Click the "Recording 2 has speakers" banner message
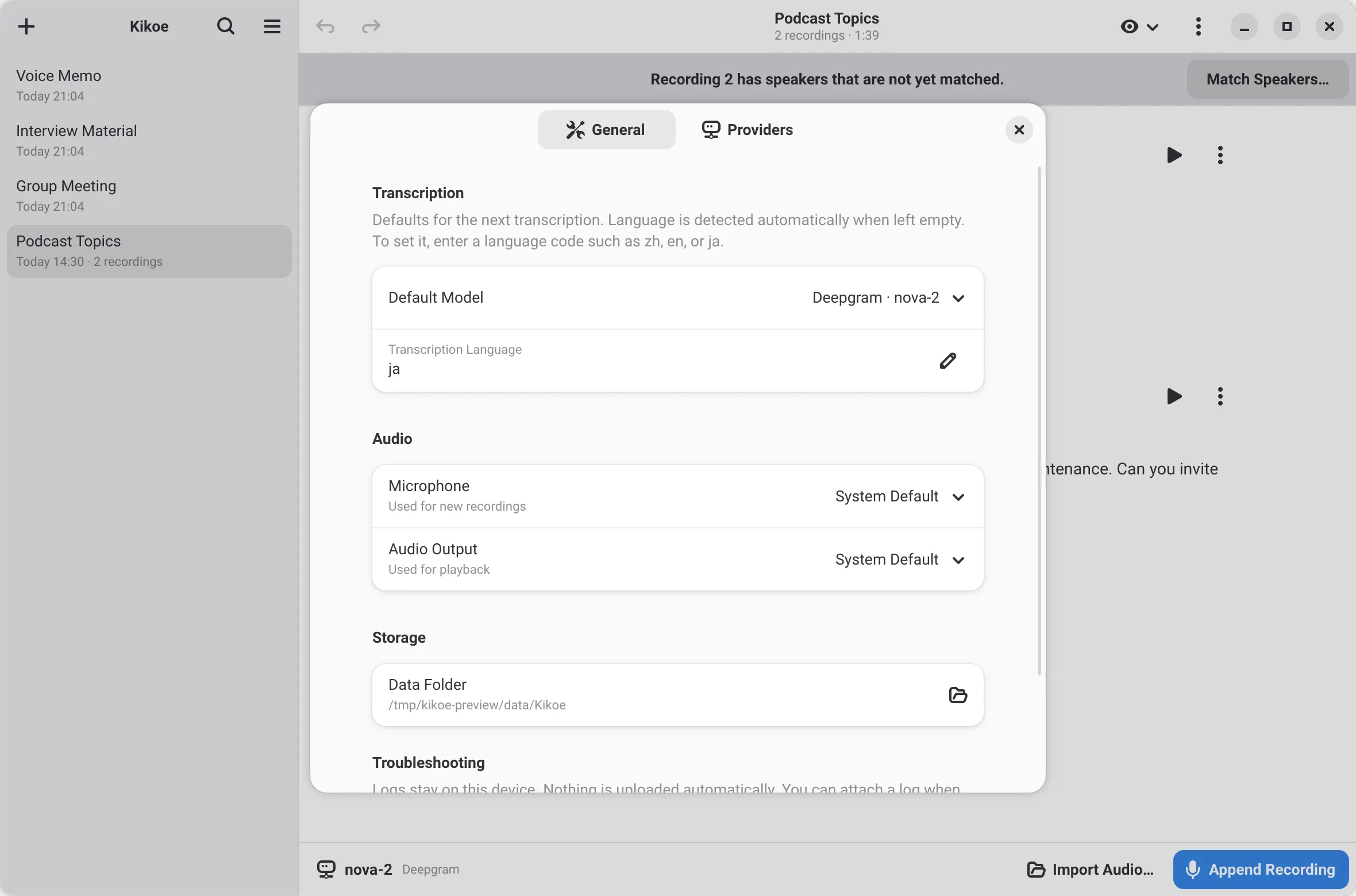Image resolution: width=1356 pixels, height=896 pixels. 827,79
